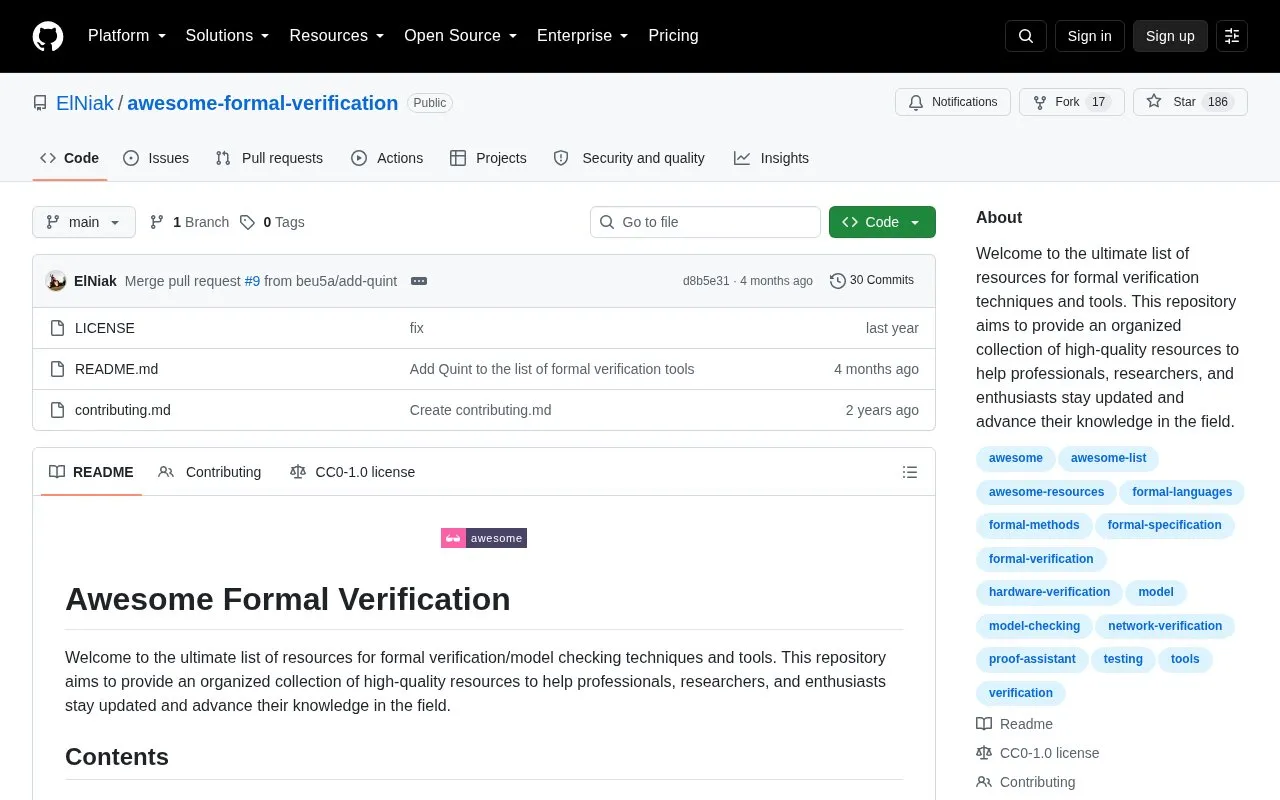
Task: Open commit hash d8b5e31
Action: (x=706, y=281)
